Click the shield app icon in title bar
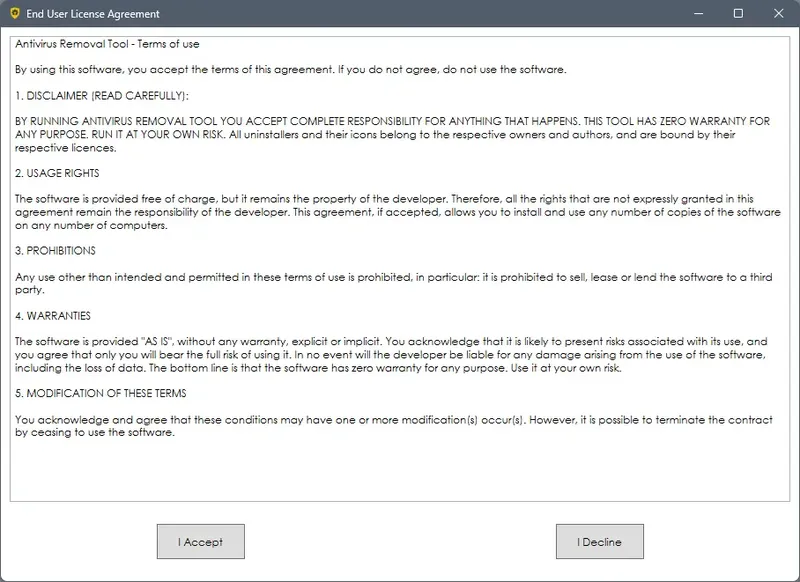This screenshot has width=800, height=582. pos(14,14)
